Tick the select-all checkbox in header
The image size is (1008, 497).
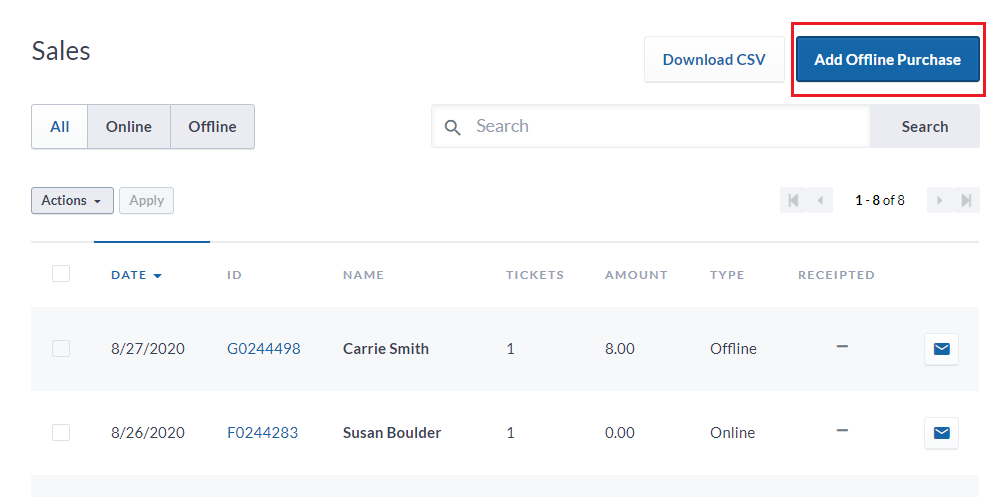61,274
